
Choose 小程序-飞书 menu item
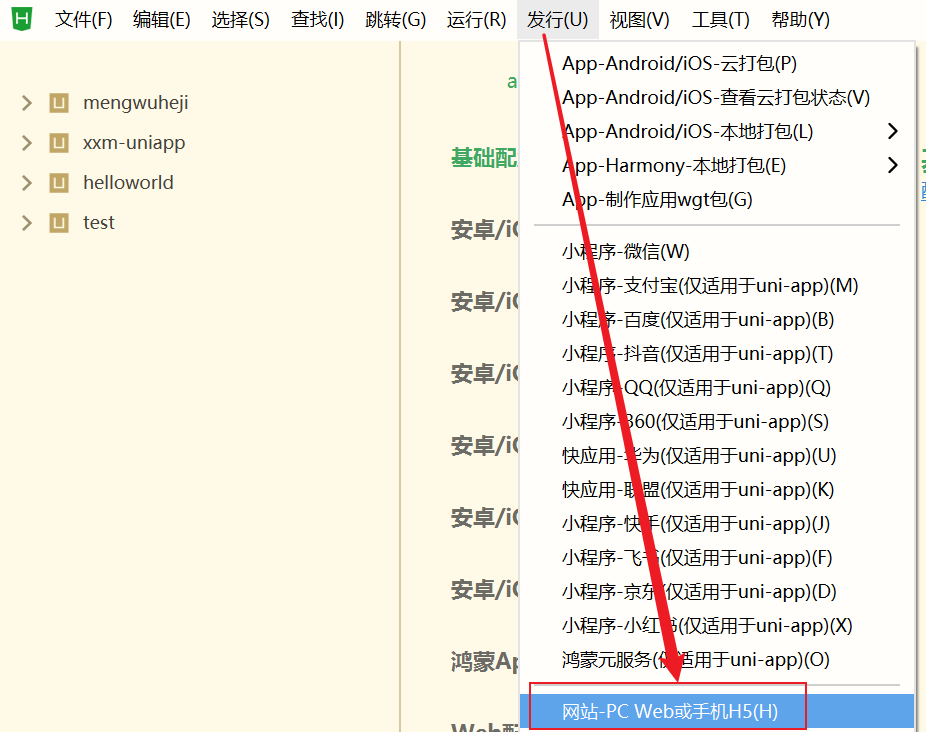point(717,558)
